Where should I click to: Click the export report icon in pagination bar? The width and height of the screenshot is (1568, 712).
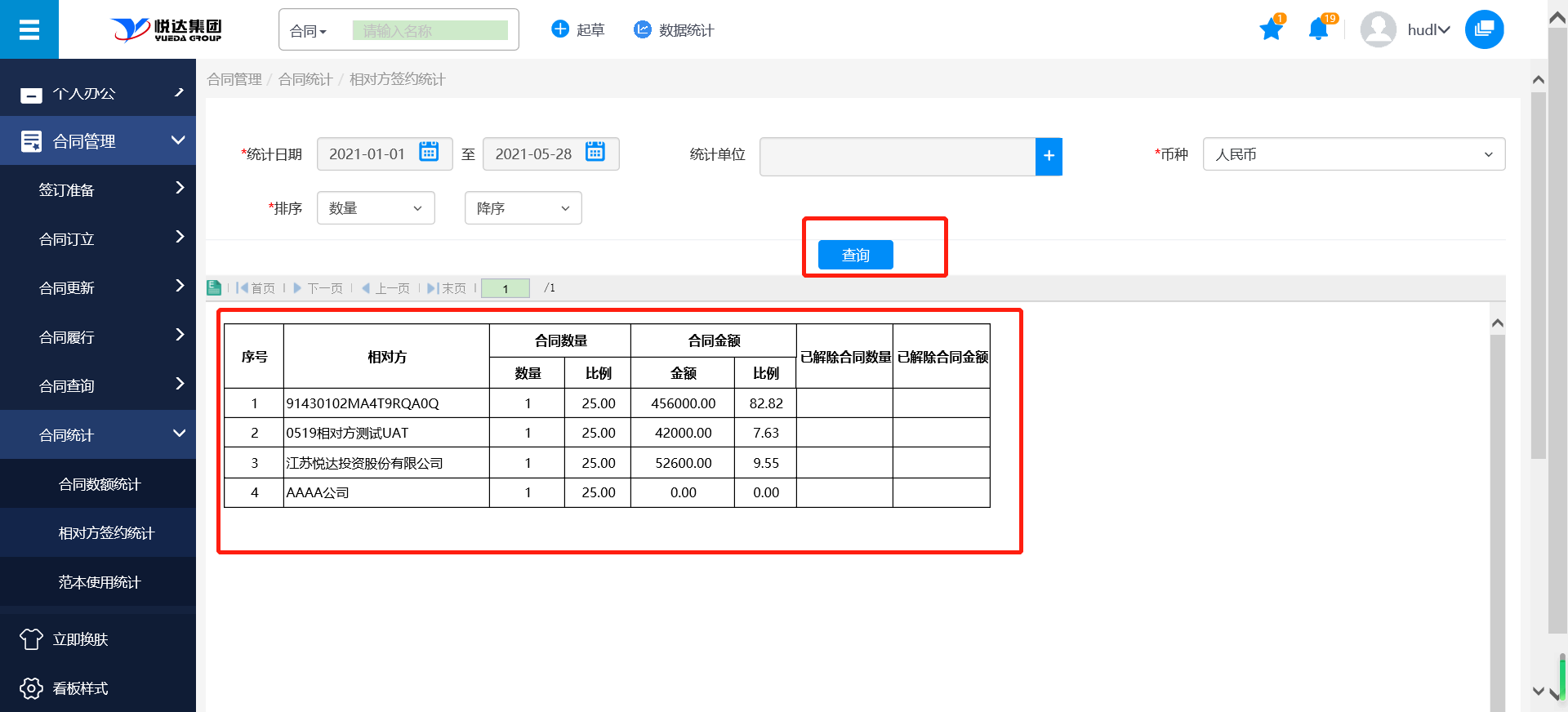pyautogui.click(x=214, y=288)
